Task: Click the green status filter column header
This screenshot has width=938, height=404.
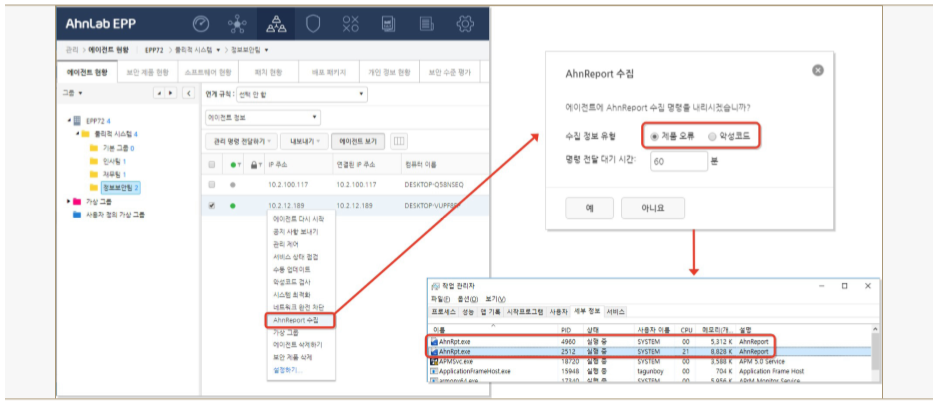Action: coord(234,165)
